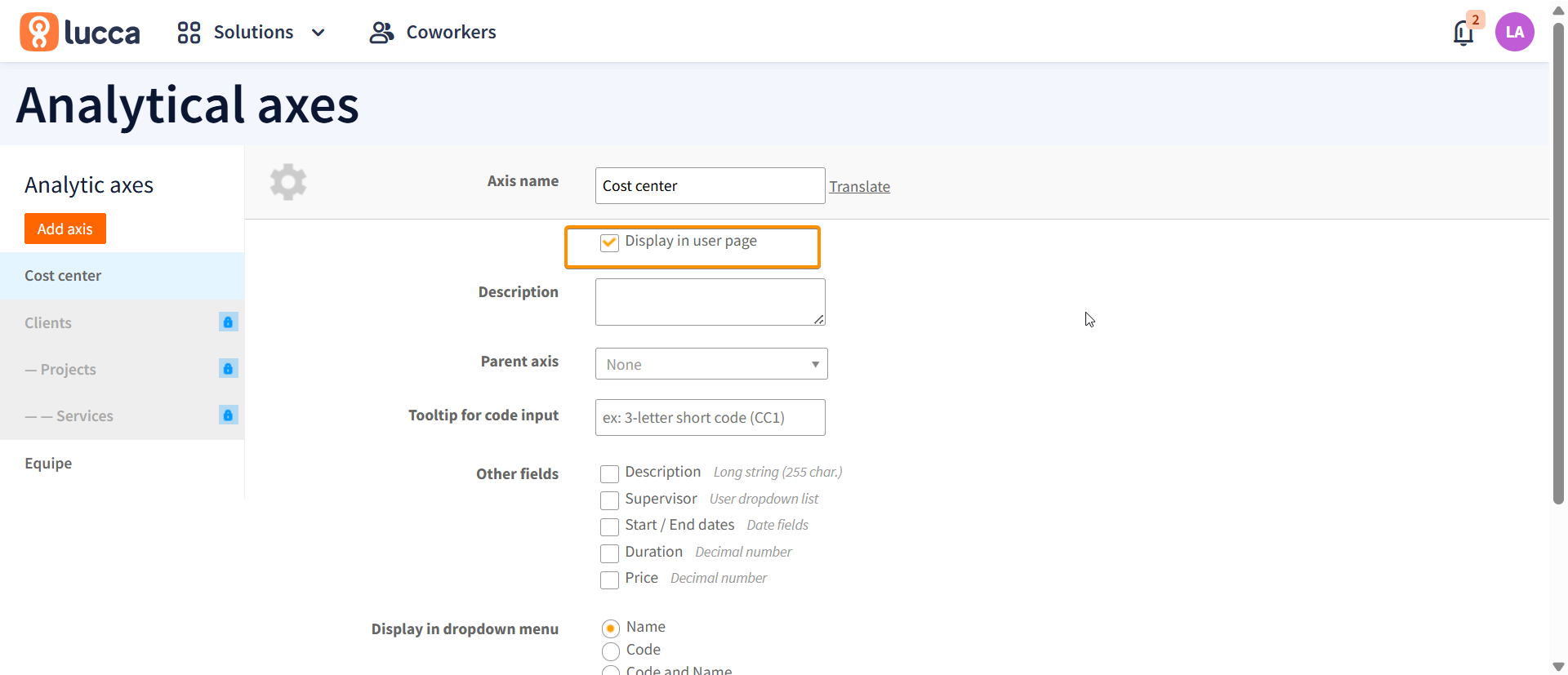Select Cost center axis in sidebar
Viewport: 1568px width, 675px height.
(x=122, y=276)
